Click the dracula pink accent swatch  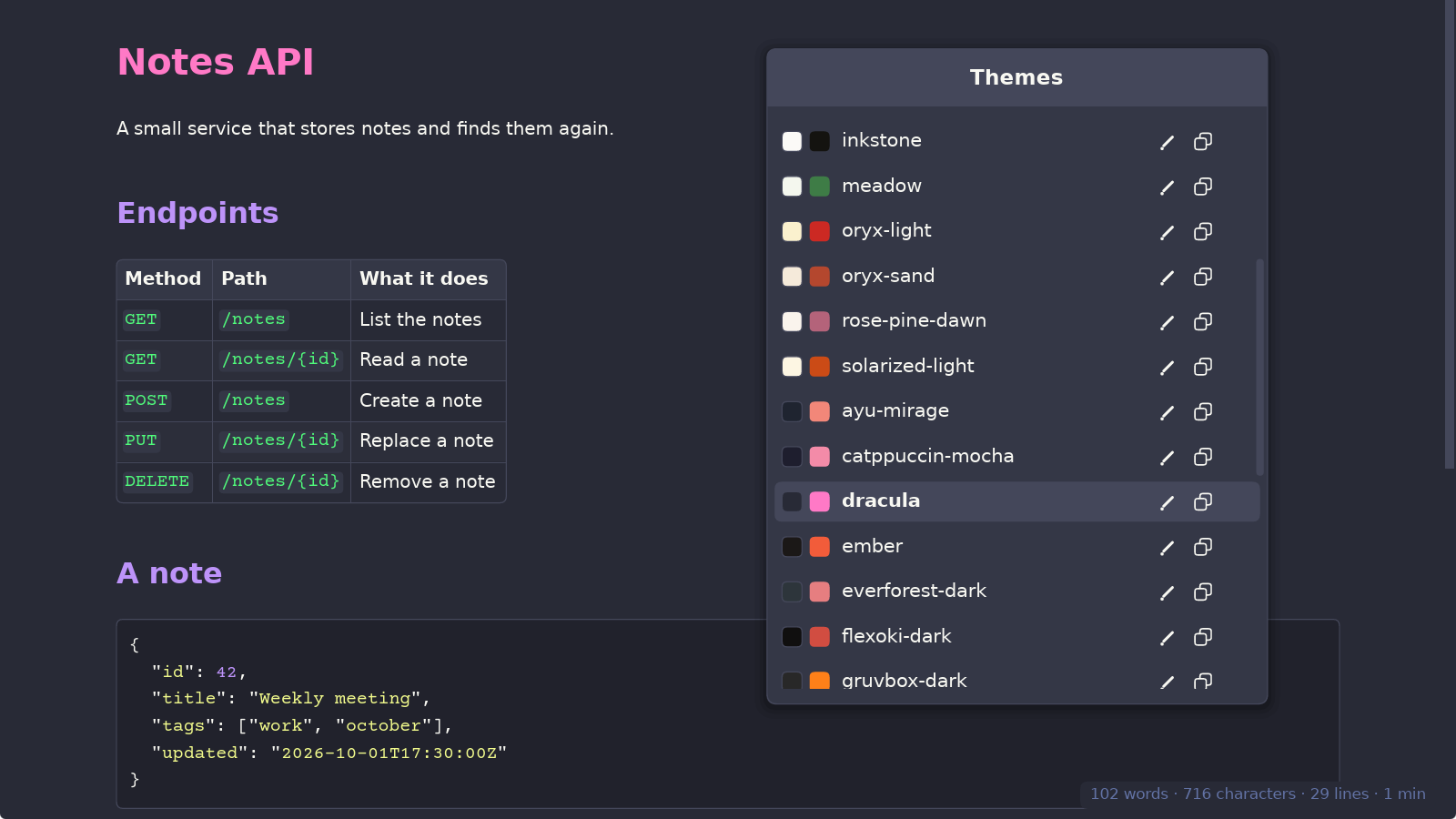819,501
